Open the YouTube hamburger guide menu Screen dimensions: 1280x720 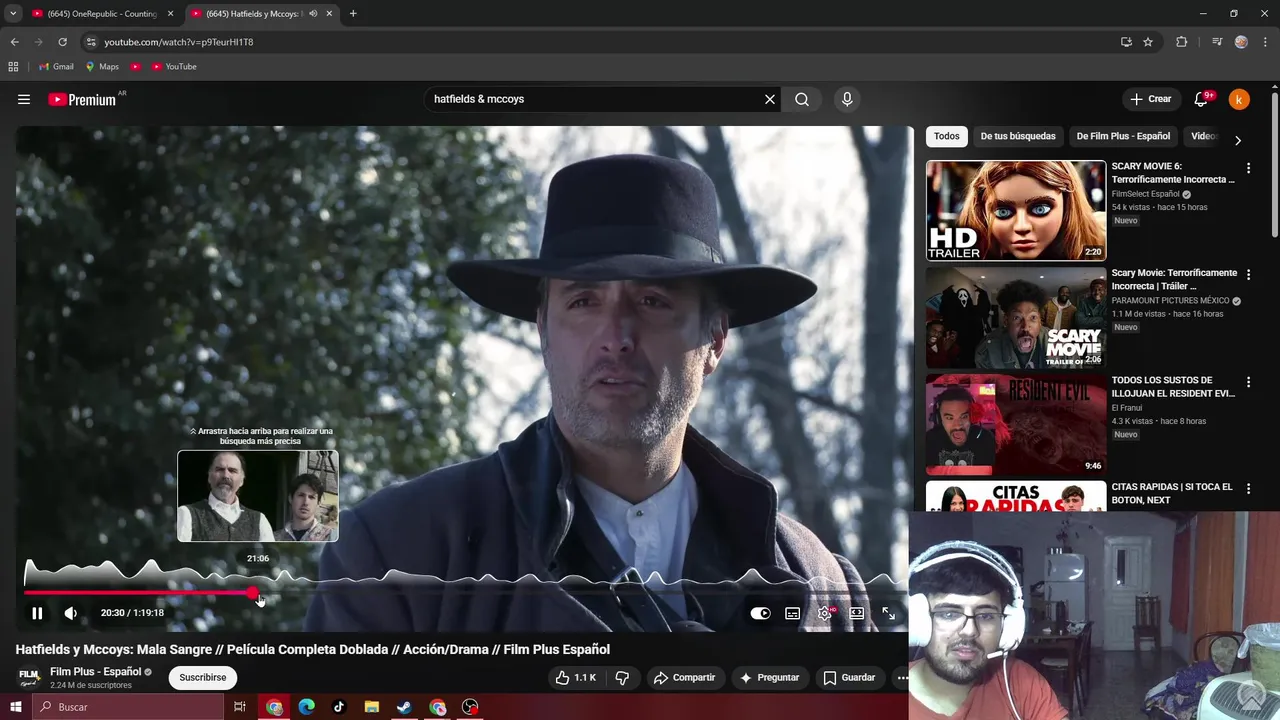point(24,99)
